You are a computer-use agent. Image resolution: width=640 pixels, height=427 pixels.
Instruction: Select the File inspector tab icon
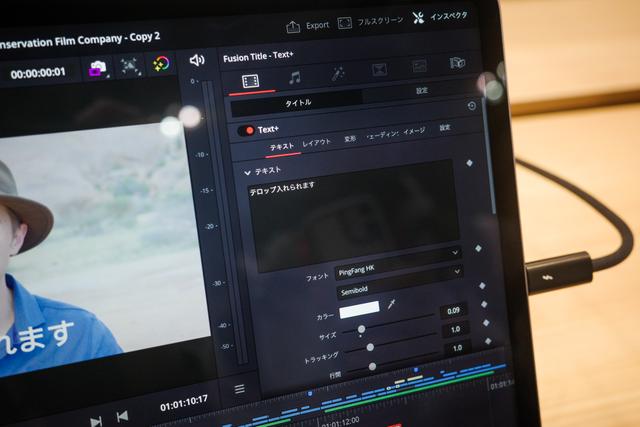click(x=457, y=62)
